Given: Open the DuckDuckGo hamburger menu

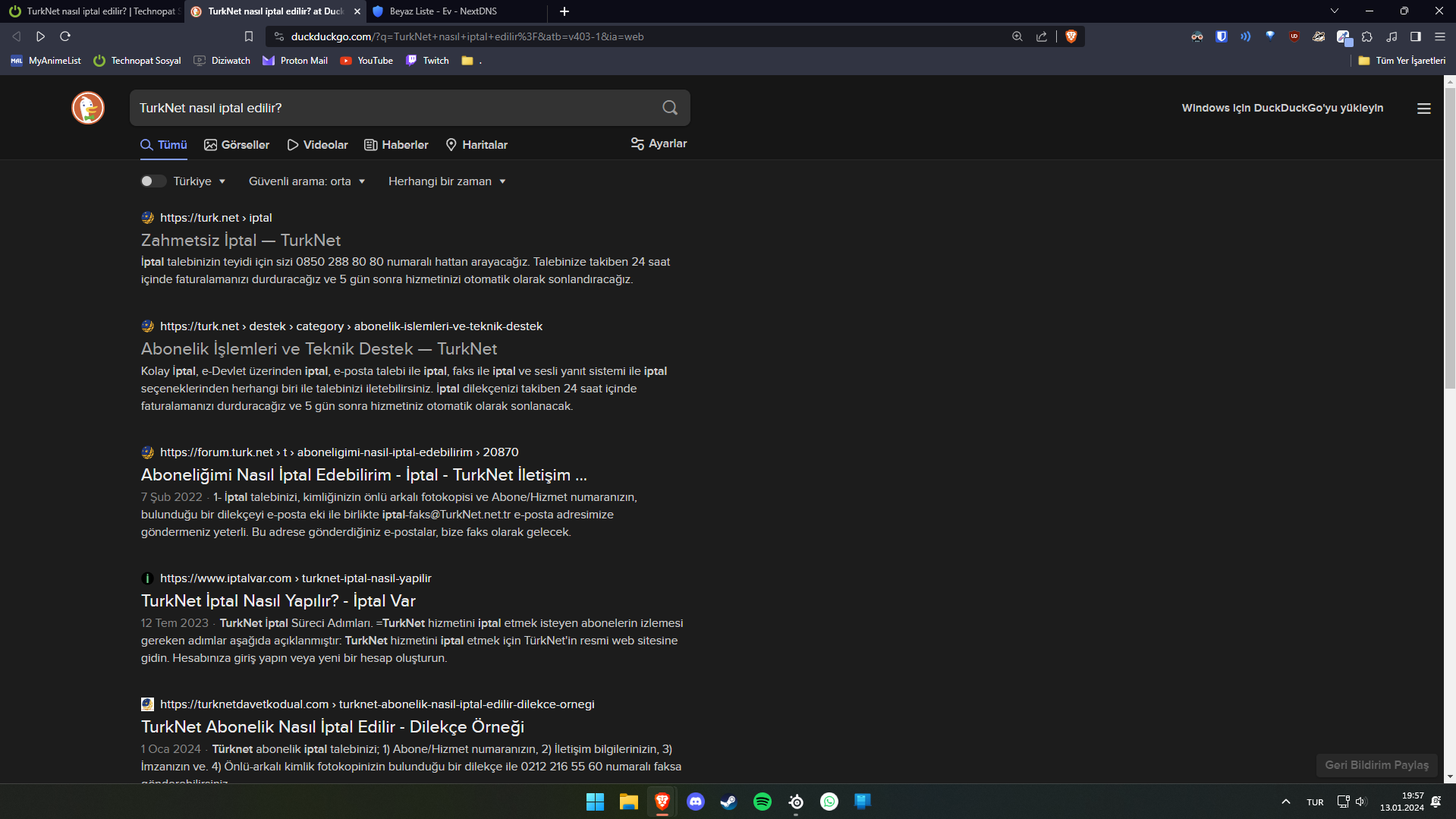Looking at the screenshot, I should 1424,109.
